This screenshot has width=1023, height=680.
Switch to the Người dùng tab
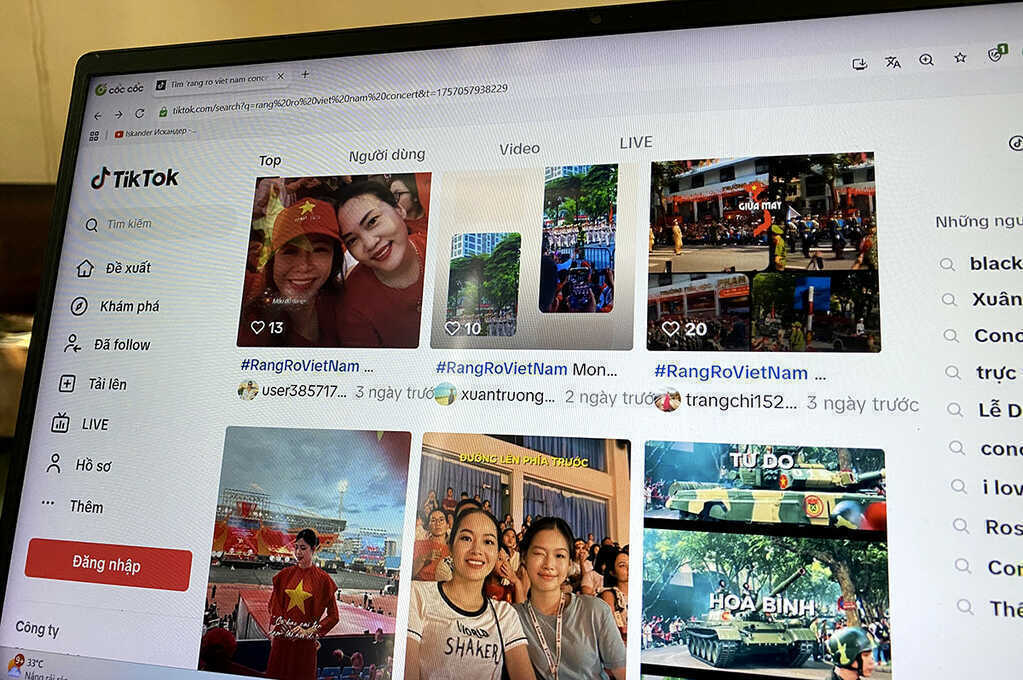click(x=386, y=155)
